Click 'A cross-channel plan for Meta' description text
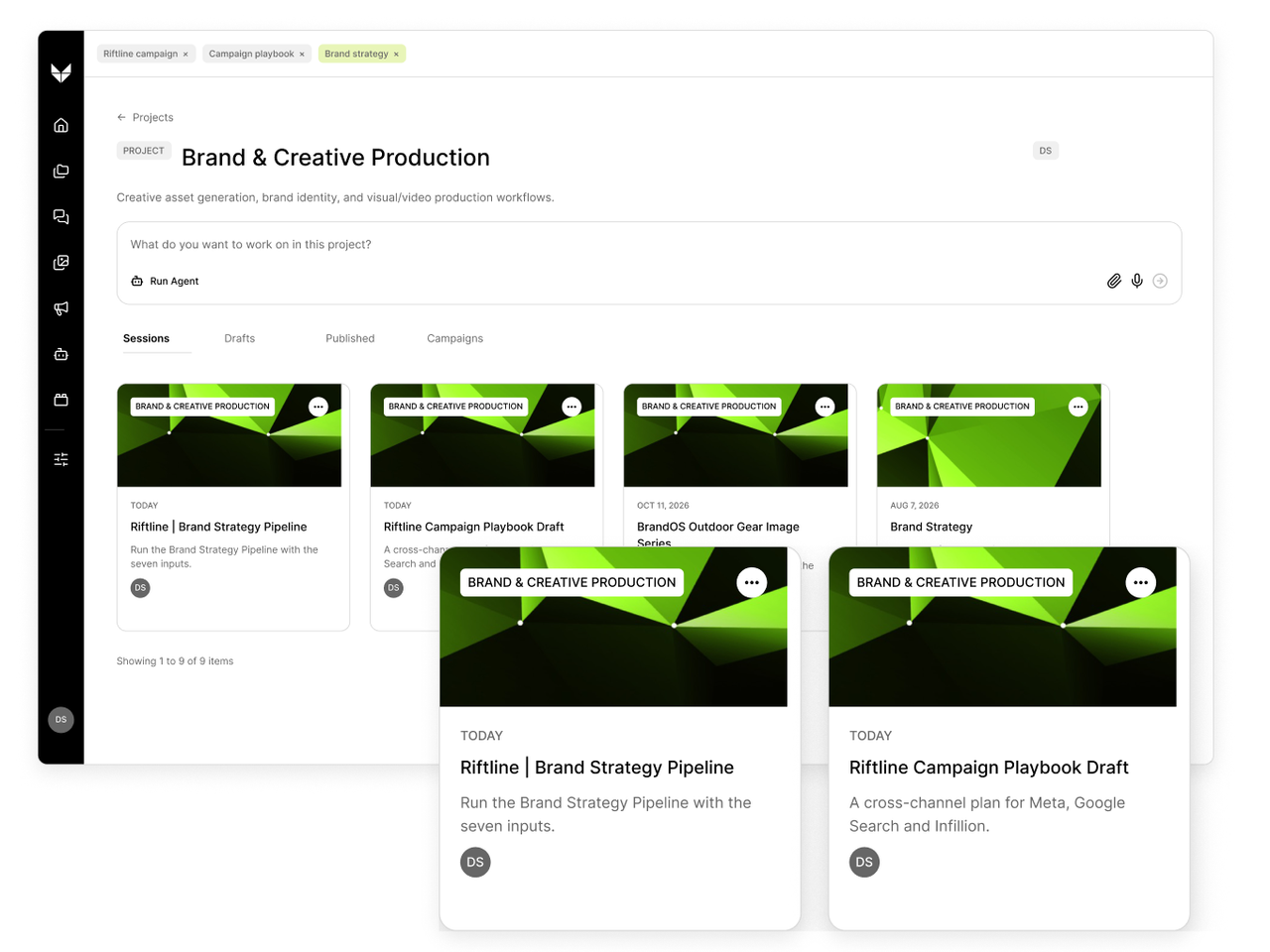 click(x=987, y=814)
